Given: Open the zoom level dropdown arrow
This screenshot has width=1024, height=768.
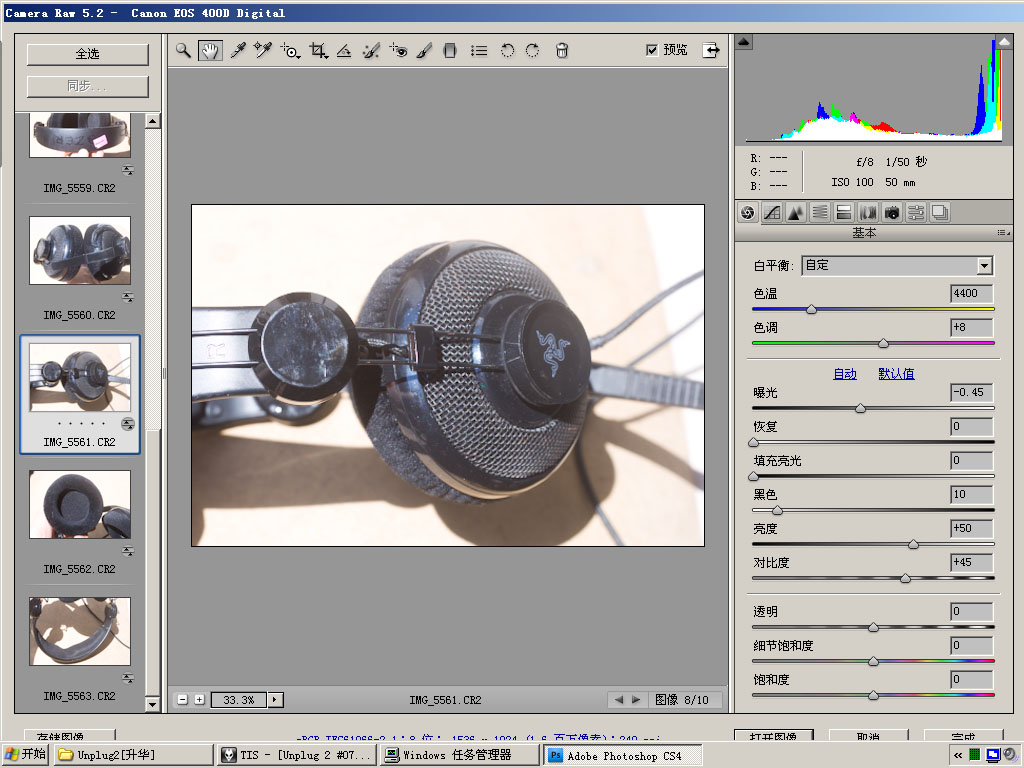Looking at the screenshot, I should pyautogui.click(x=275, y=700).
